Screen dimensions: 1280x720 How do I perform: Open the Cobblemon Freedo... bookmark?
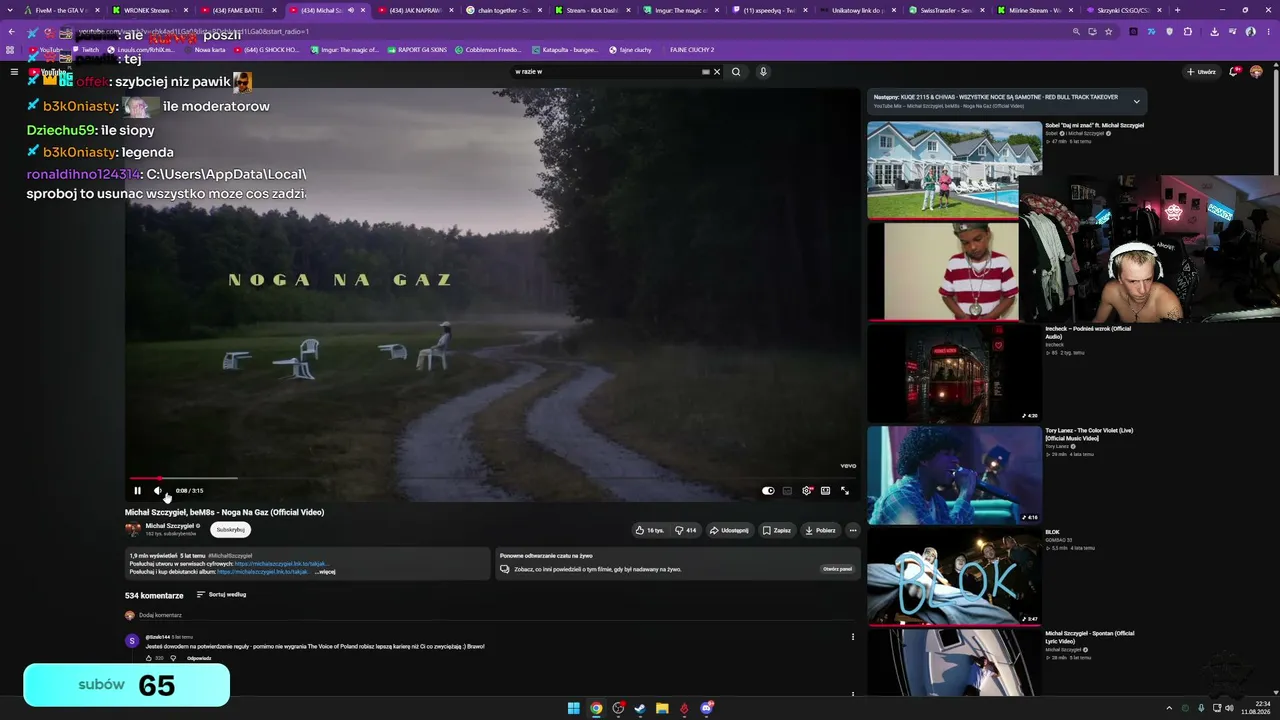click(488, 49)
